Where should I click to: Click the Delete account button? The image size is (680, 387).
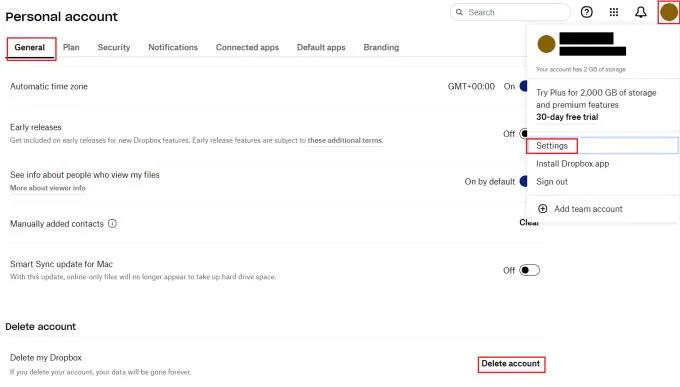511,364
